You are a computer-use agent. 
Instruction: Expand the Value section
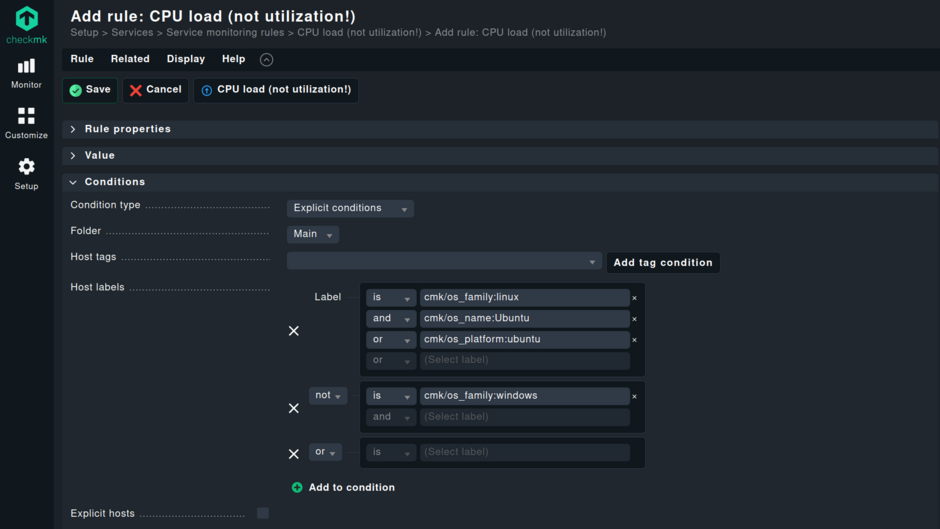[x=99, y=156]
